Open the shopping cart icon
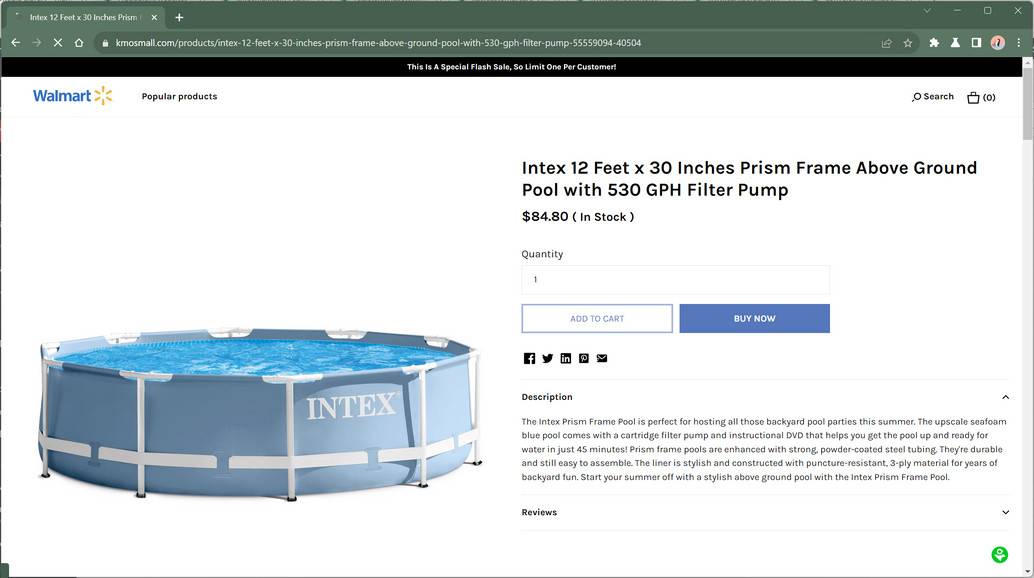This screenshot has height=578, width=1034. [973, 98]
